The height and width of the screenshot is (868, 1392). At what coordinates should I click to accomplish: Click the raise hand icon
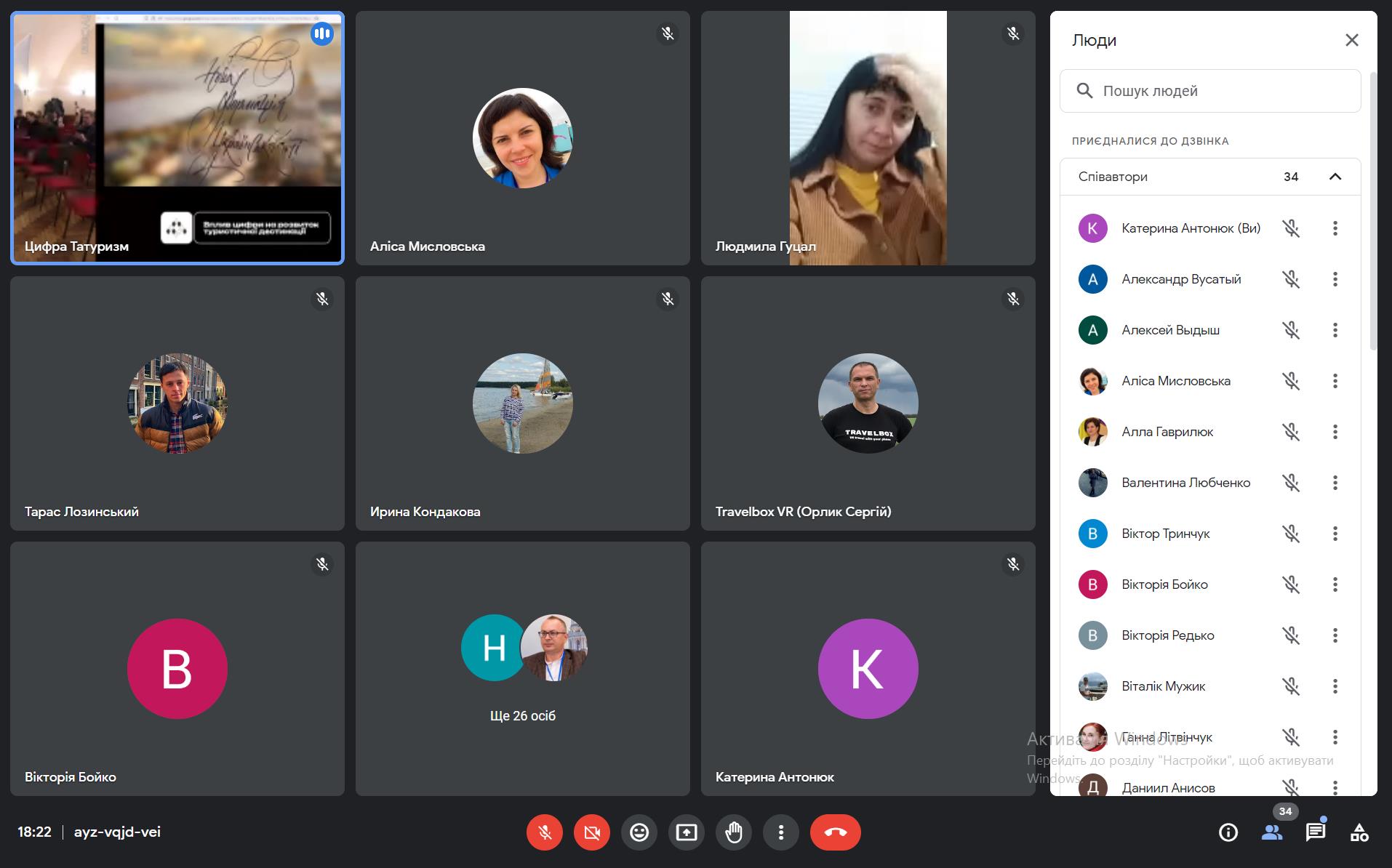coord(733,832)
